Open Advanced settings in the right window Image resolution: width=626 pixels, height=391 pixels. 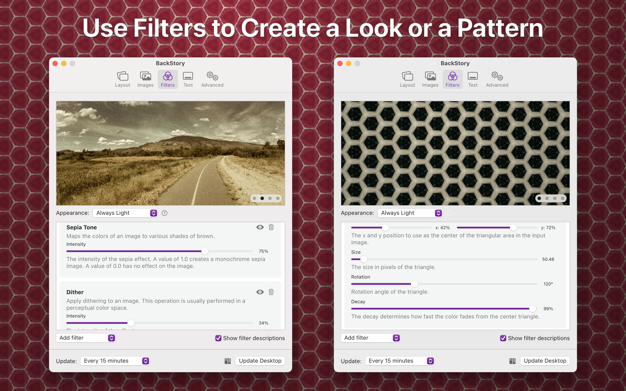[x=497, y=79]
